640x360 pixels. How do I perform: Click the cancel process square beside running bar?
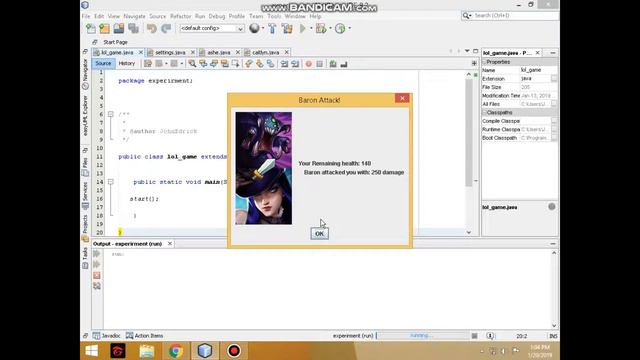(474, 336)
